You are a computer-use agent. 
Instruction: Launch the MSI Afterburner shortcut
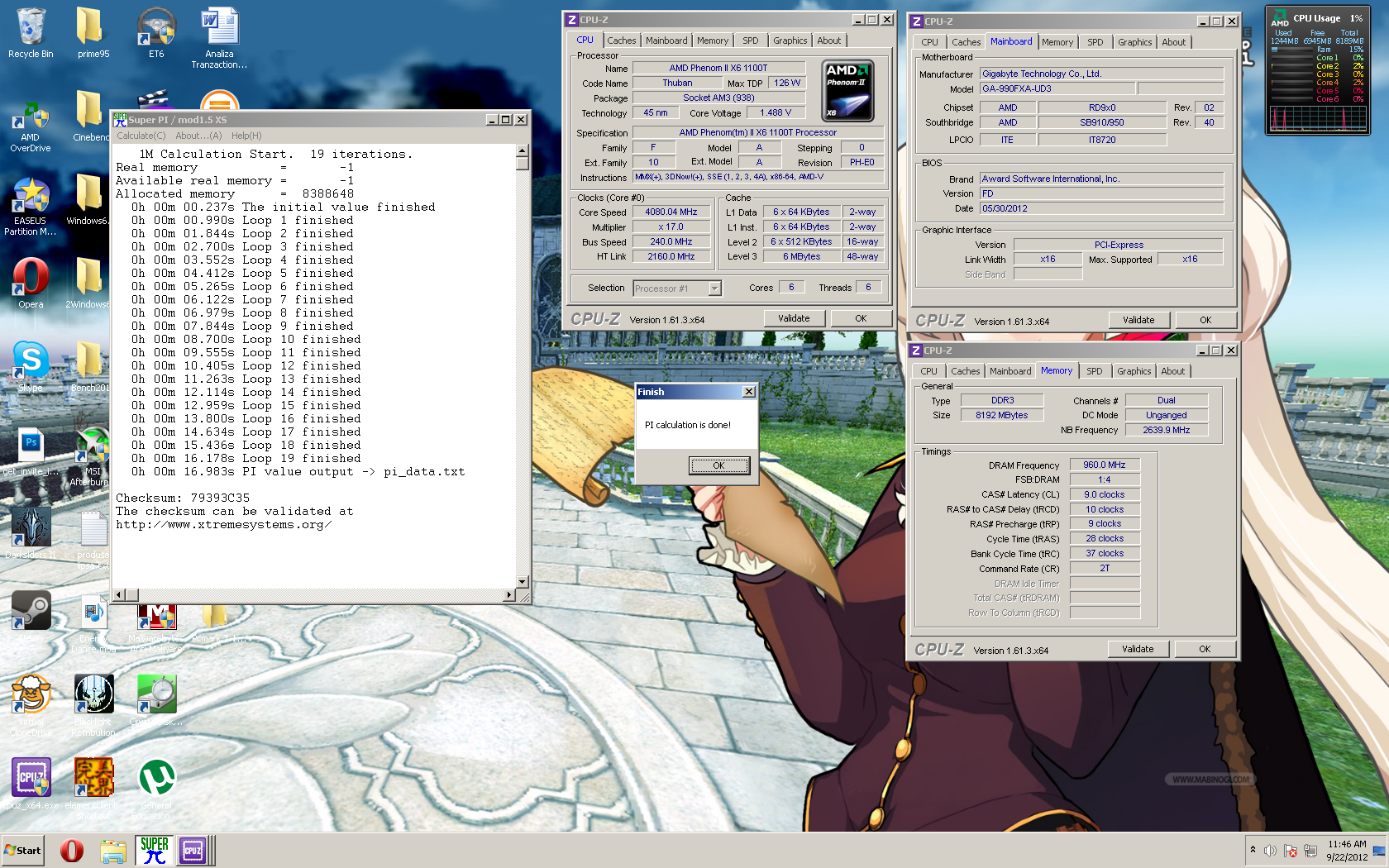(93, 456)
